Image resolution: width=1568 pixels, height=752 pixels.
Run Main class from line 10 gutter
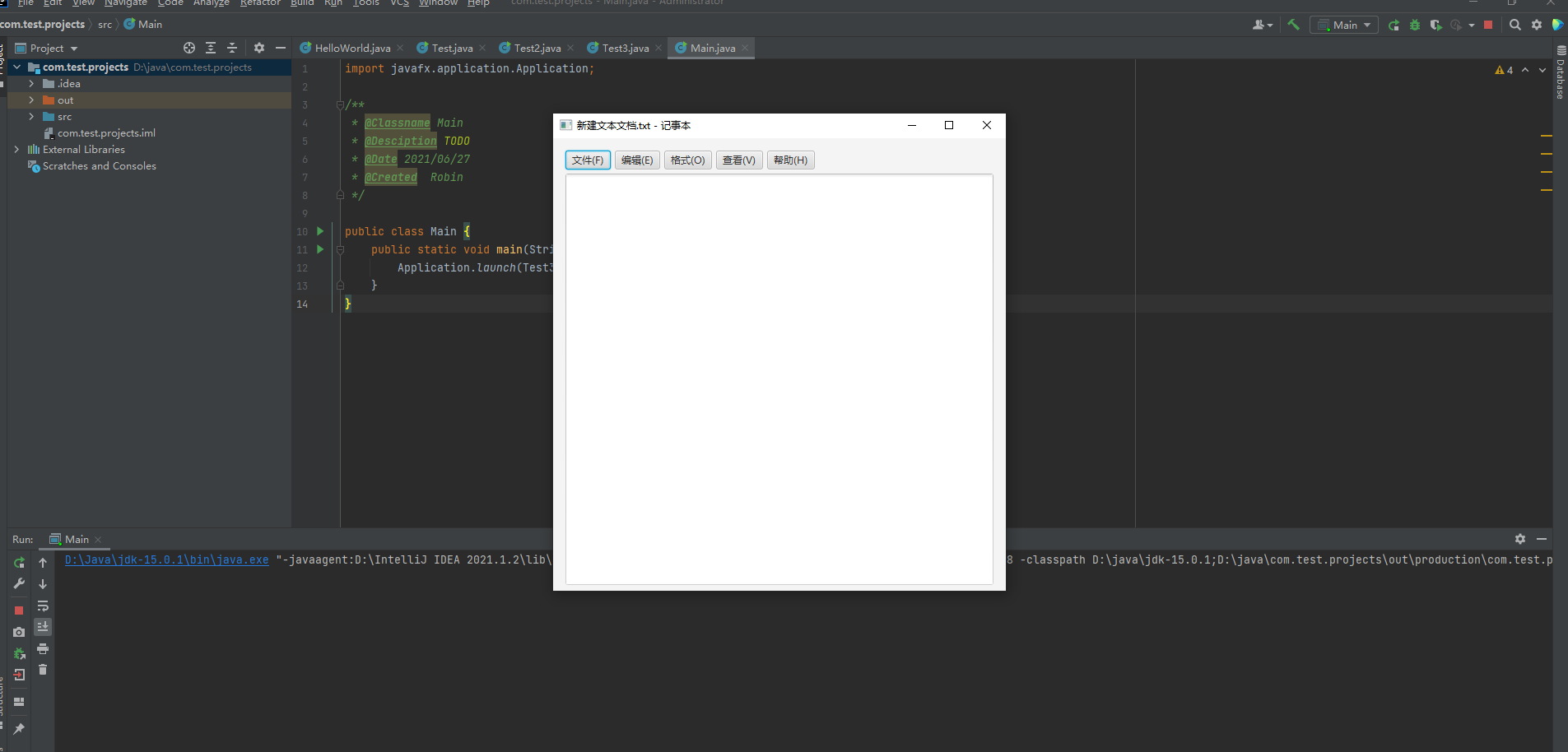click(320, 231)
